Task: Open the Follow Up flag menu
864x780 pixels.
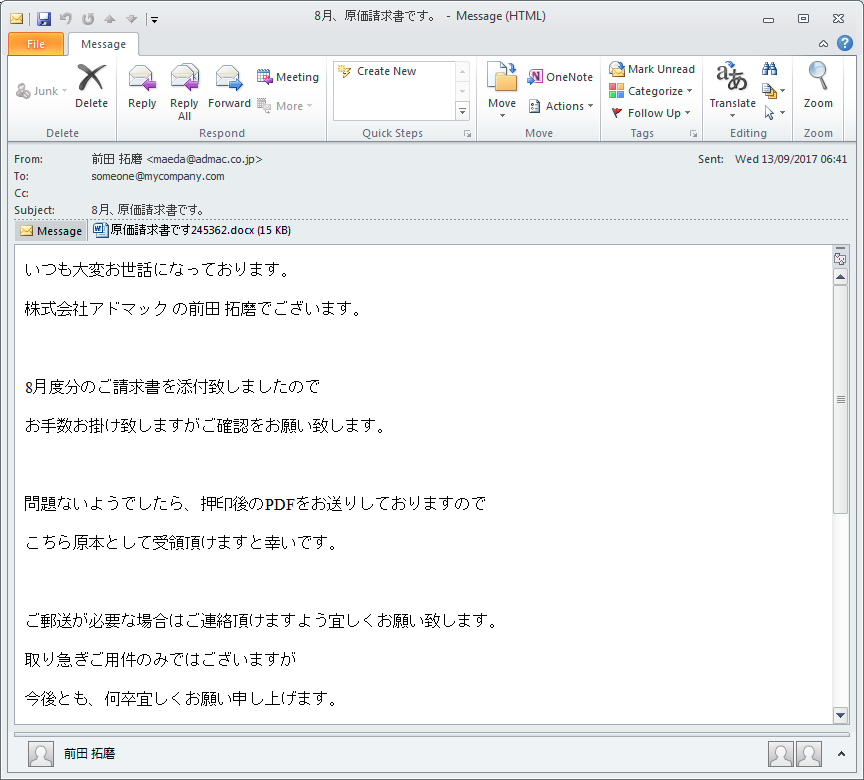Action: tap(651, 113)
